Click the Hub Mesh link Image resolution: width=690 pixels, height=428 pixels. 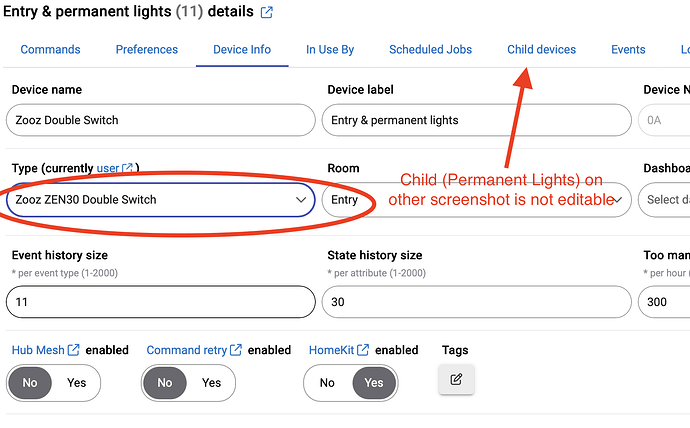pyautogui.click(x=38, y=350)
